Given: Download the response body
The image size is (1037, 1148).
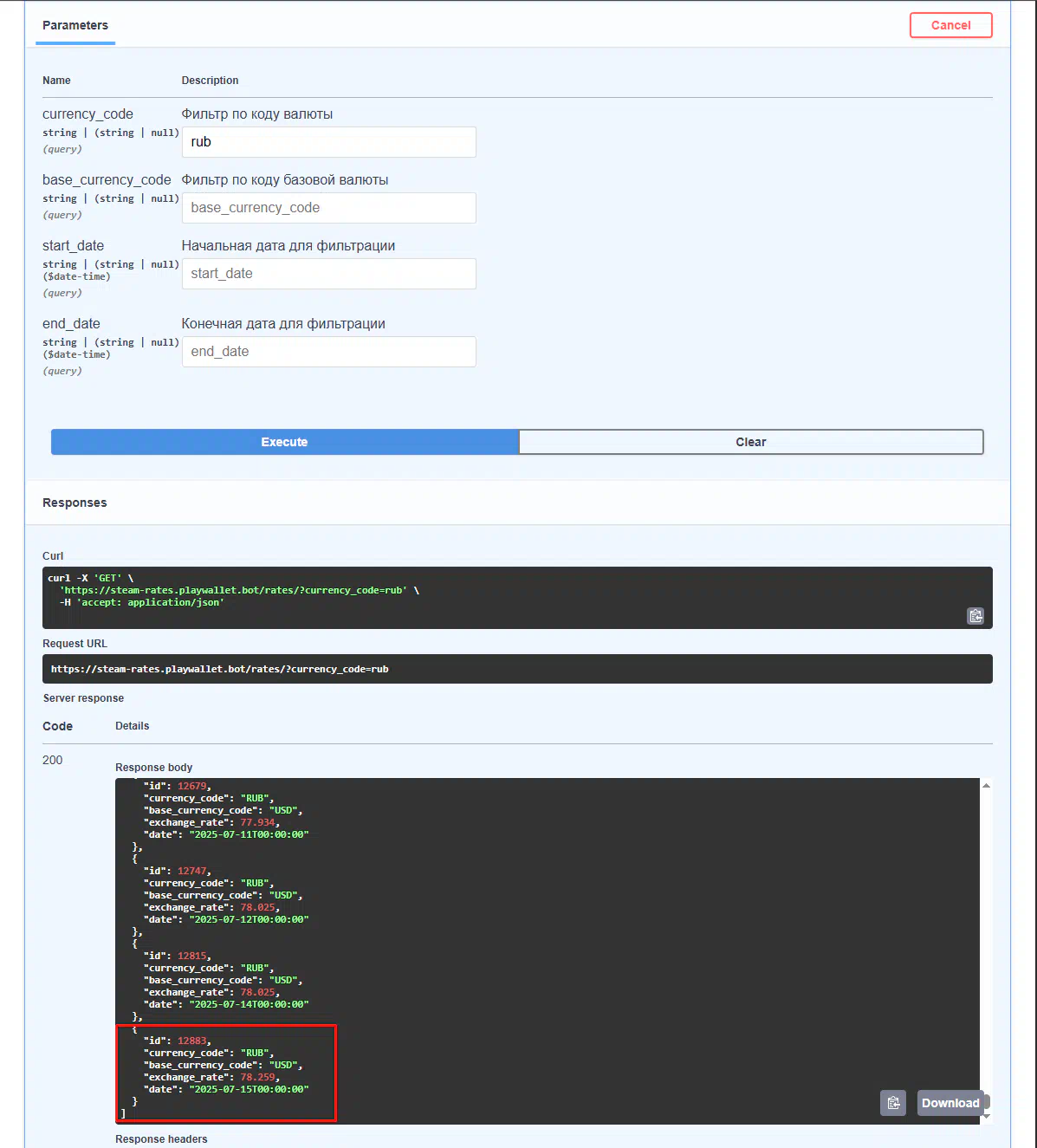Looking at the screenshot, I should tap(950, 1103).
